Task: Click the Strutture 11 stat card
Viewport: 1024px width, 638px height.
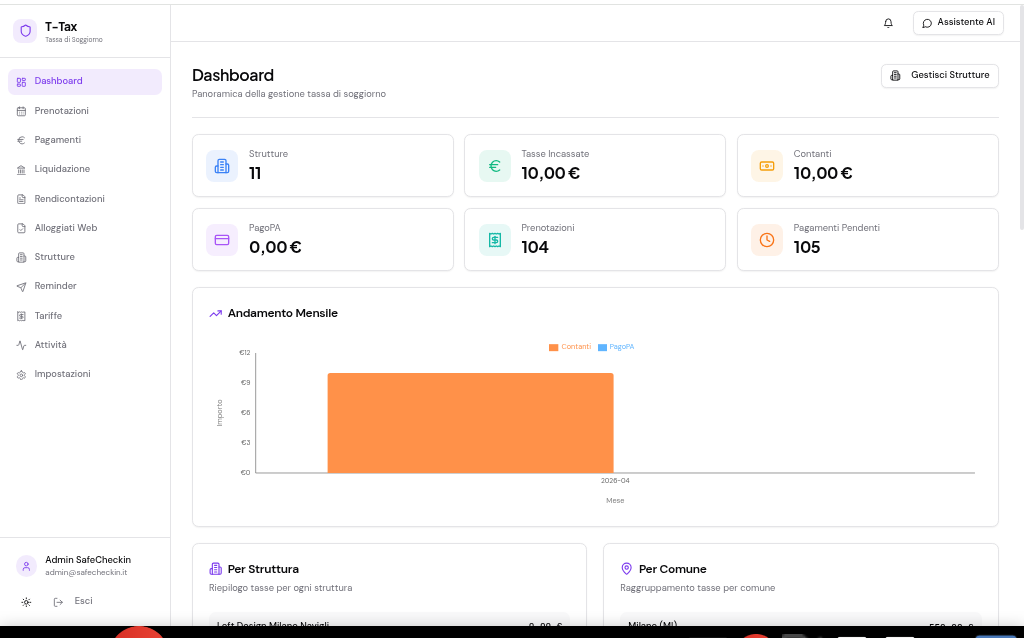Action: coord(323,166)
